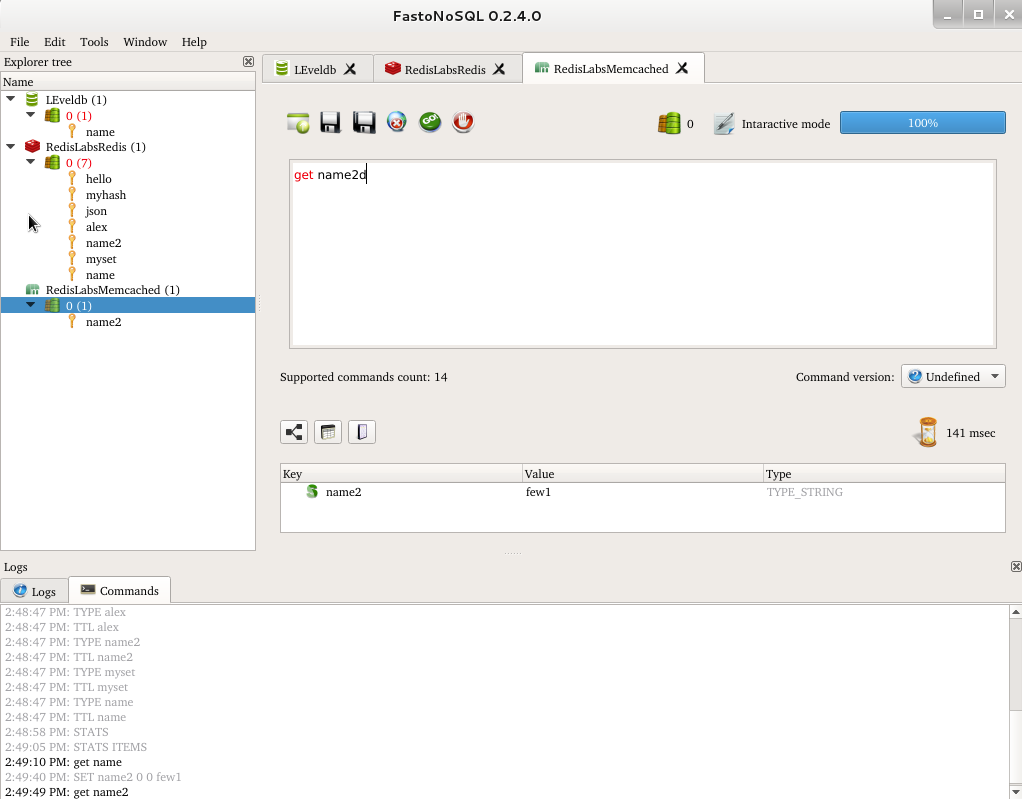The height and width of the screenshot is (799, 1022).
Task: Close the RedisLabsMemcached tab with its X
Action: (x=682, y=68)
